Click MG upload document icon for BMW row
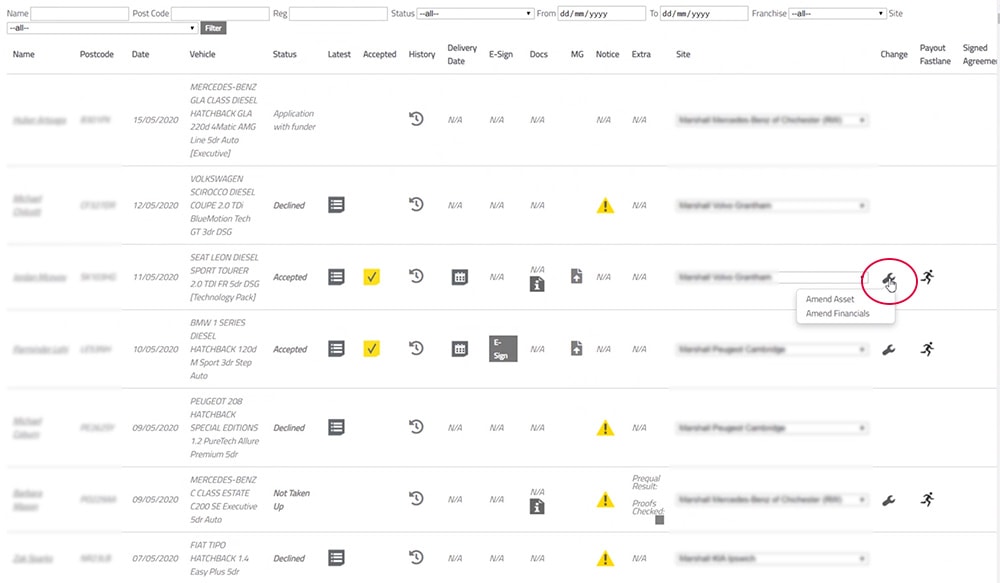Screen dimensions: 1000x583 tap(577, 348)
